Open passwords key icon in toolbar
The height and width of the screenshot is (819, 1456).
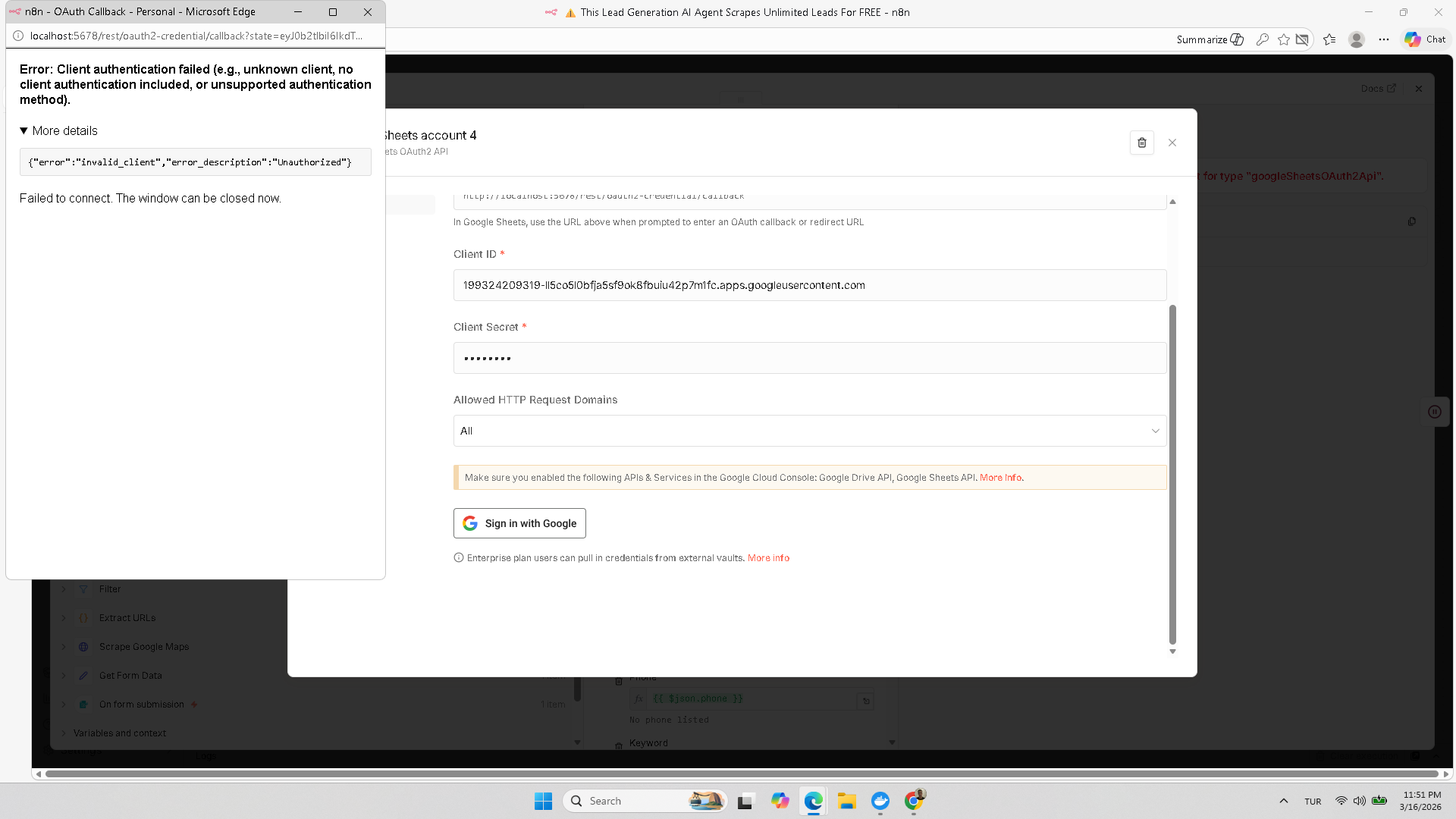1263,39
